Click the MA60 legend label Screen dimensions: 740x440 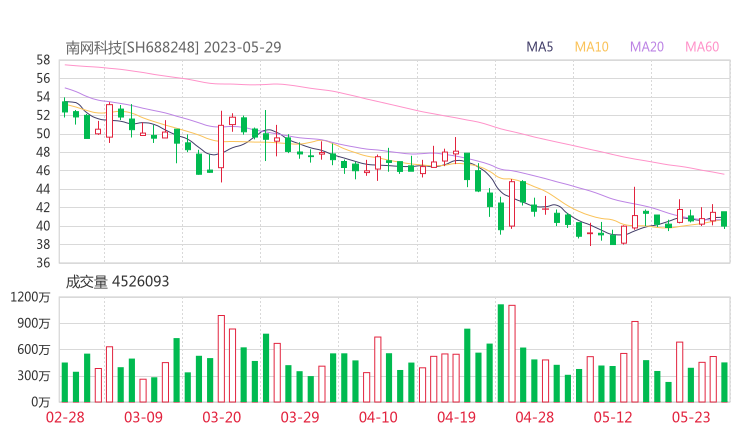pos(702,47)
